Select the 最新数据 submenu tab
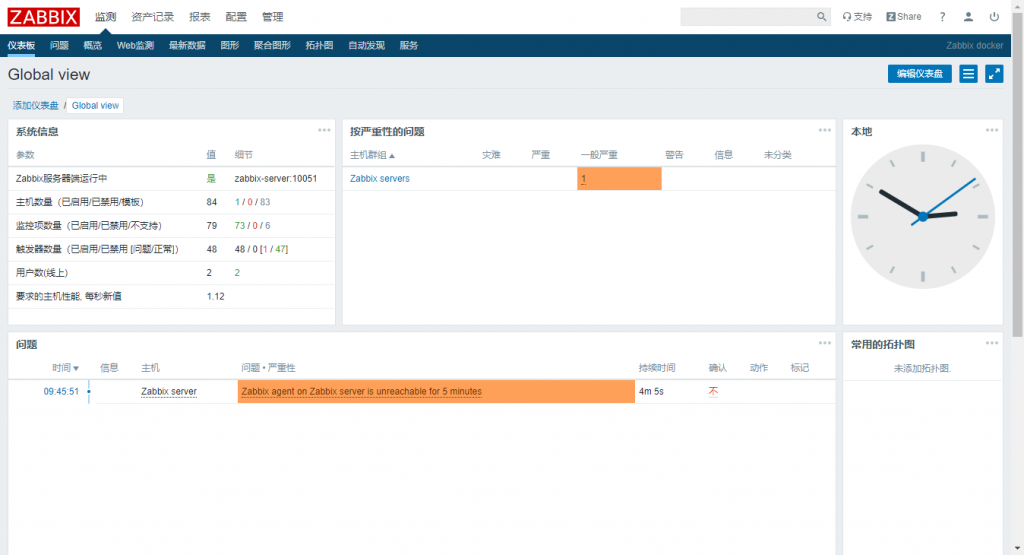The height and width of the screenshot is (555, 1024). tap(187, 45)
